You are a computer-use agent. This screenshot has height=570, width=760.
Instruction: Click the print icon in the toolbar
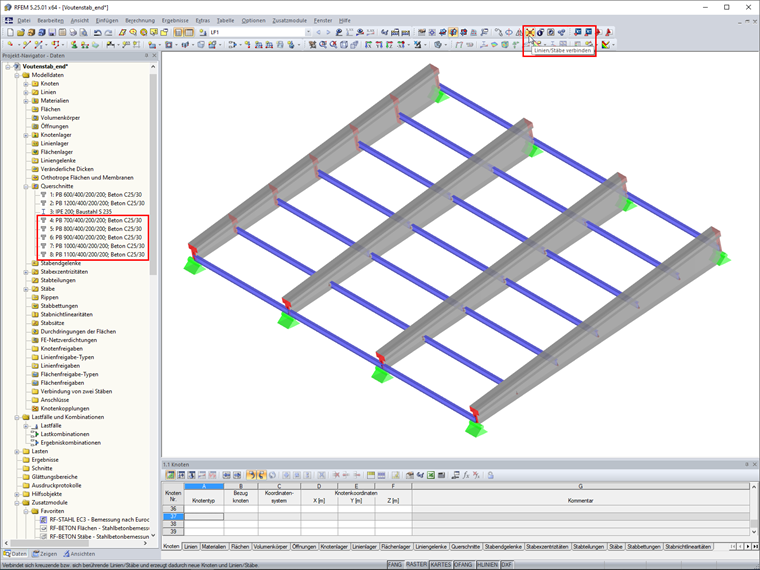[73, 32]
